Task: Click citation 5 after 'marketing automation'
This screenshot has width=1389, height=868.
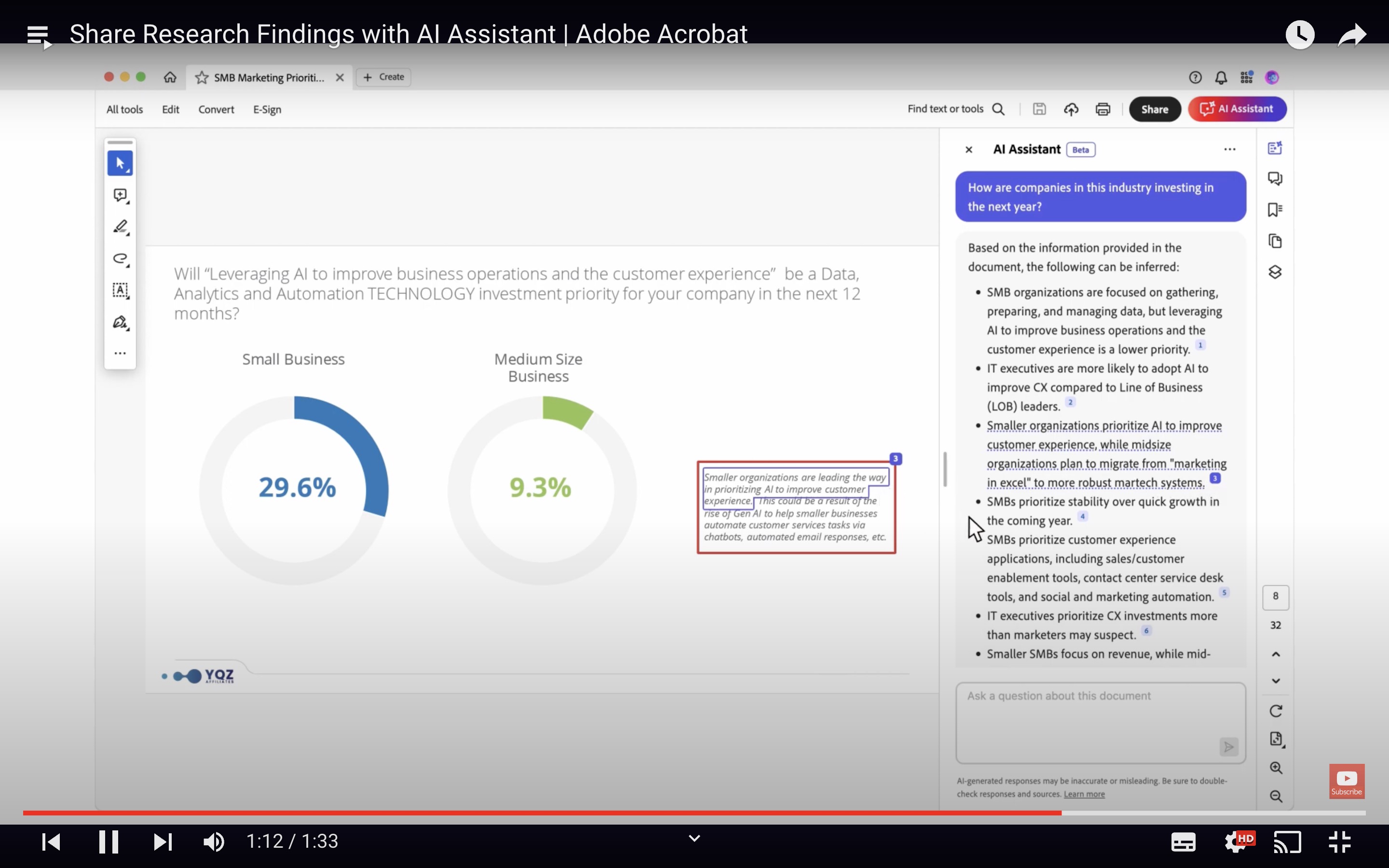Action: [x=1224, y=593]
